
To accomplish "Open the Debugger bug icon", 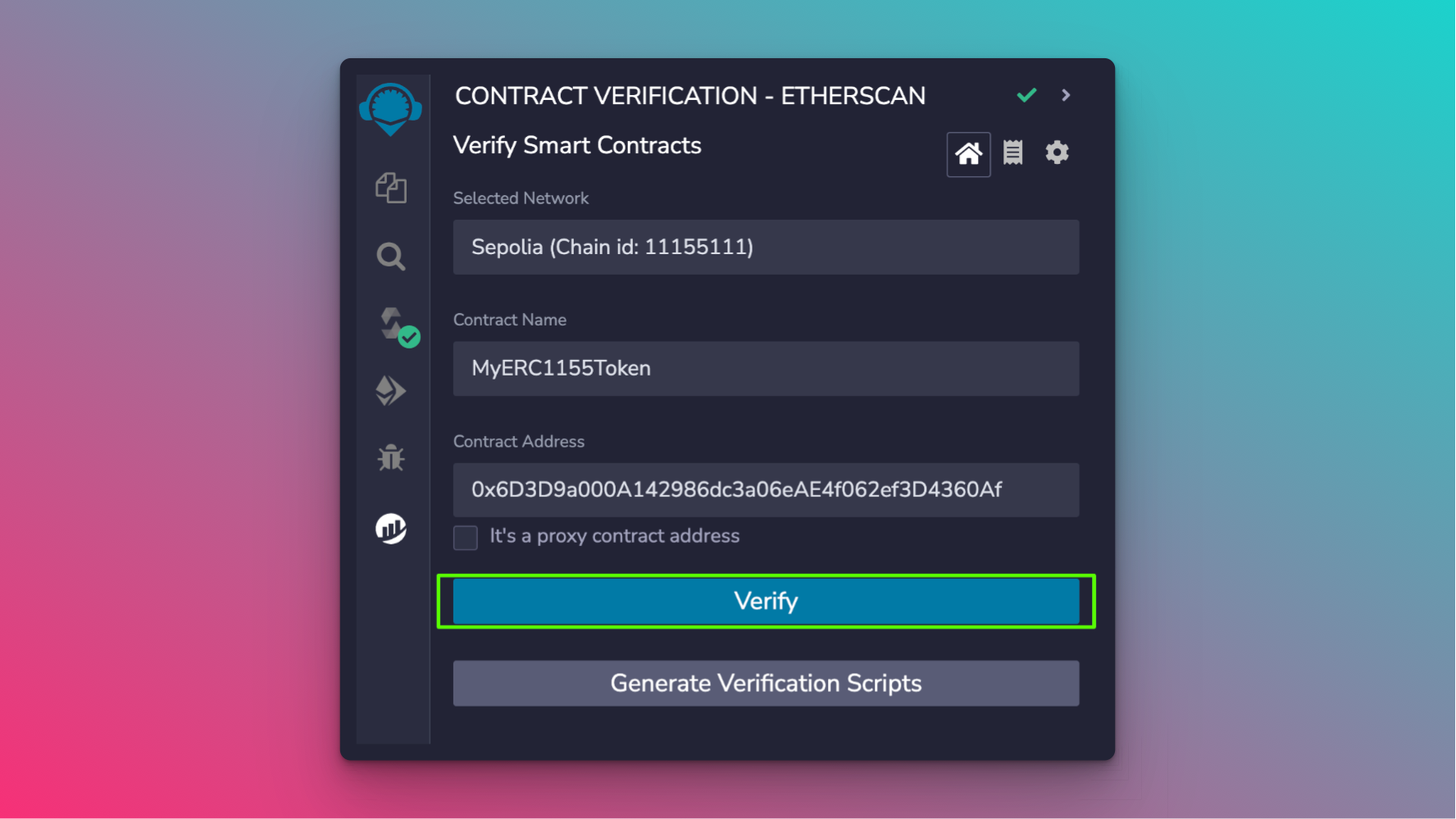I will point(391,457).
